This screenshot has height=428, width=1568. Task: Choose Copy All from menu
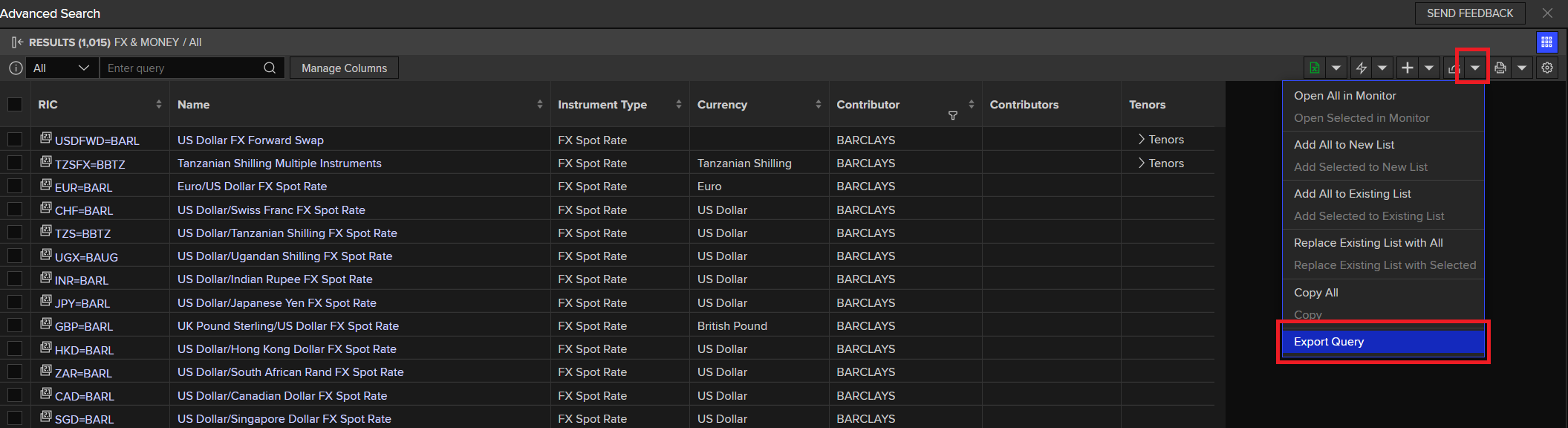[1316, 292]
